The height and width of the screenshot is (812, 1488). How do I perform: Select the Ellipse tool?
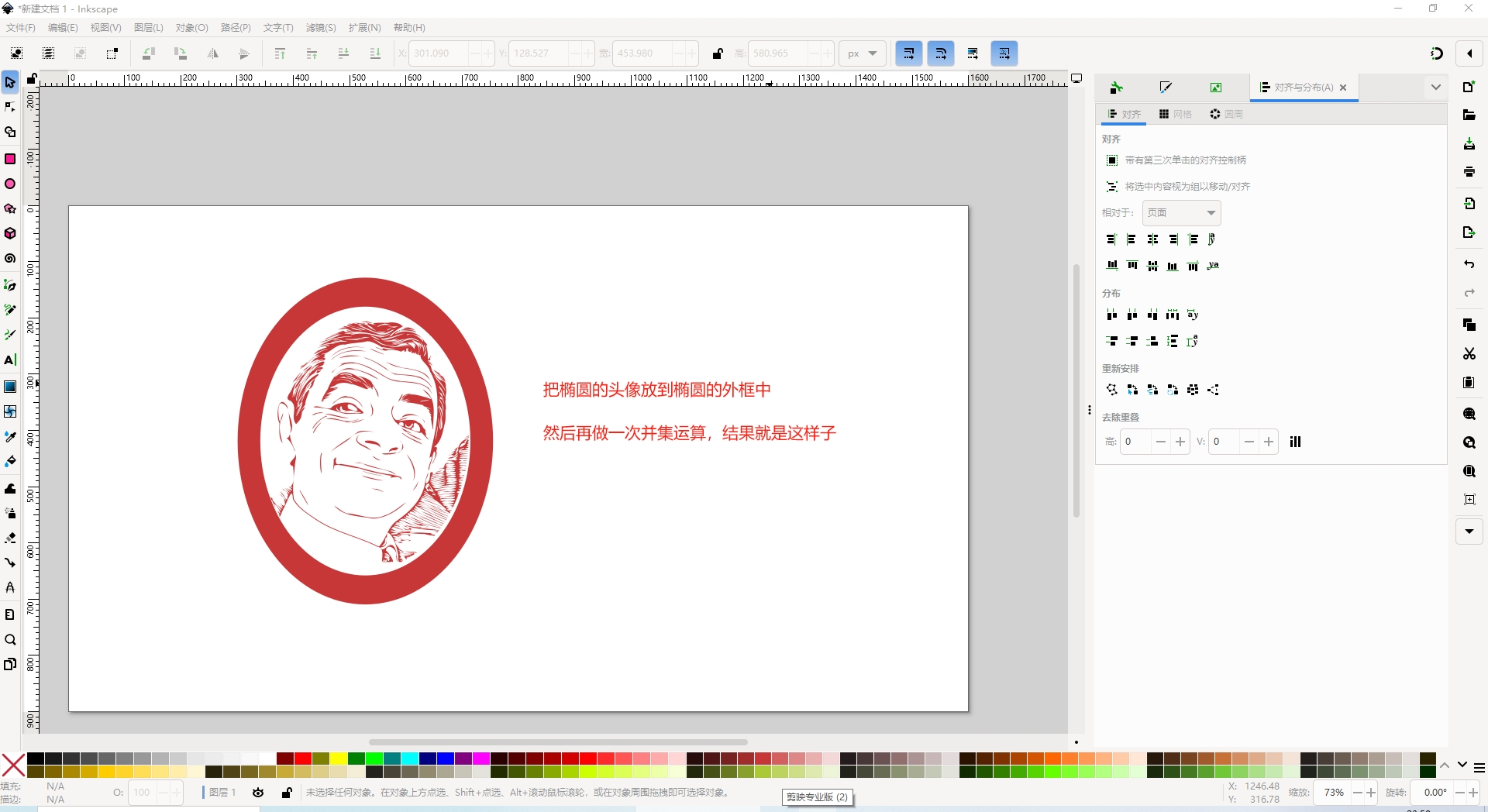(x=10, y=184)
